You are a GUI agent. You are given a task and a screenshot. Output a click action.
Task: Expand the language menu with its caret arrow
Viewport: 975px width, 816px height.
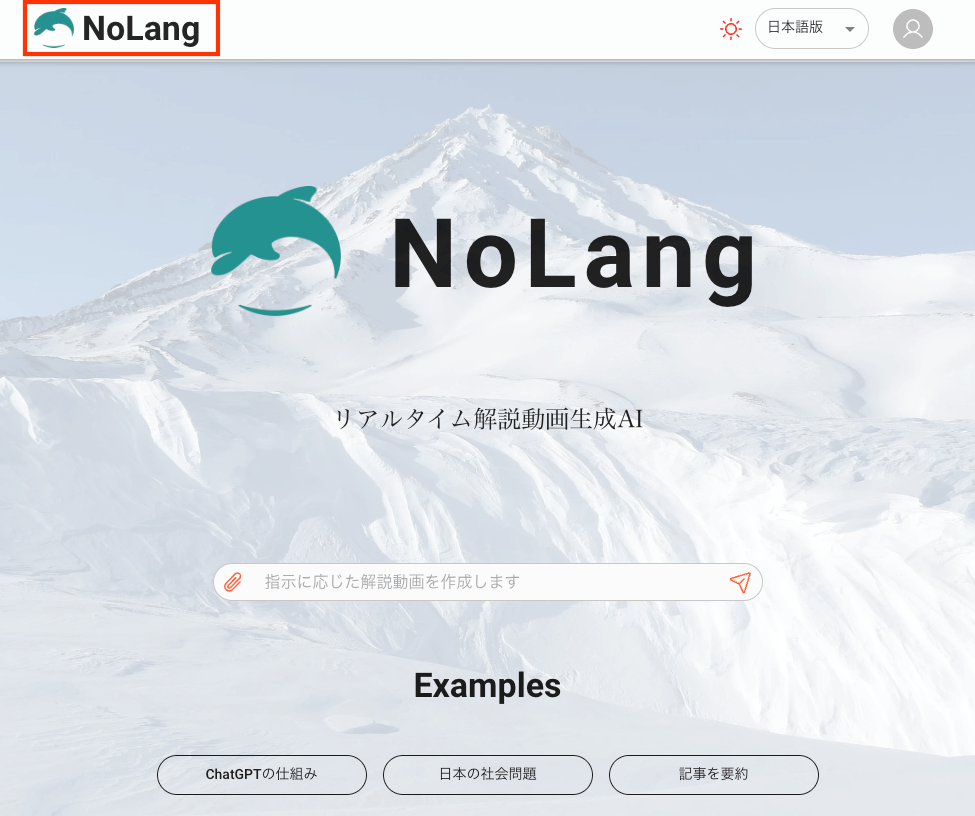849,29
